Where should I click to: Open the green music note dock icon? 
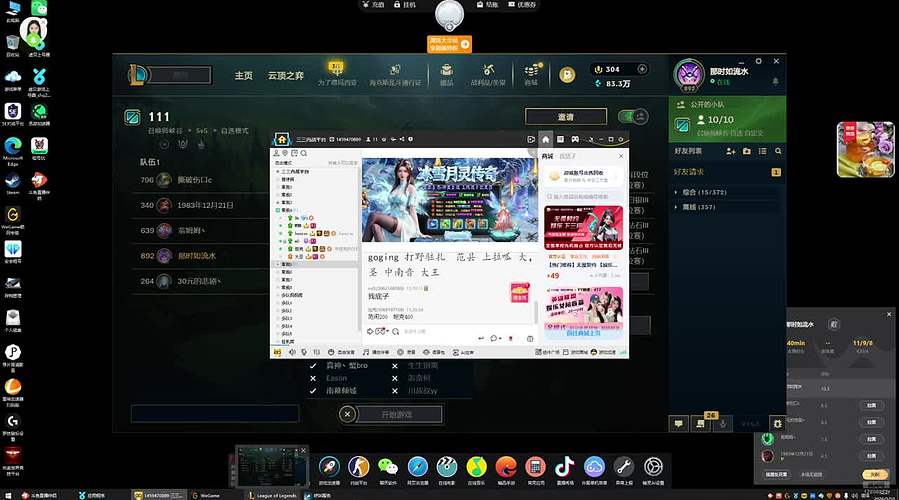(x=476, y=467)
